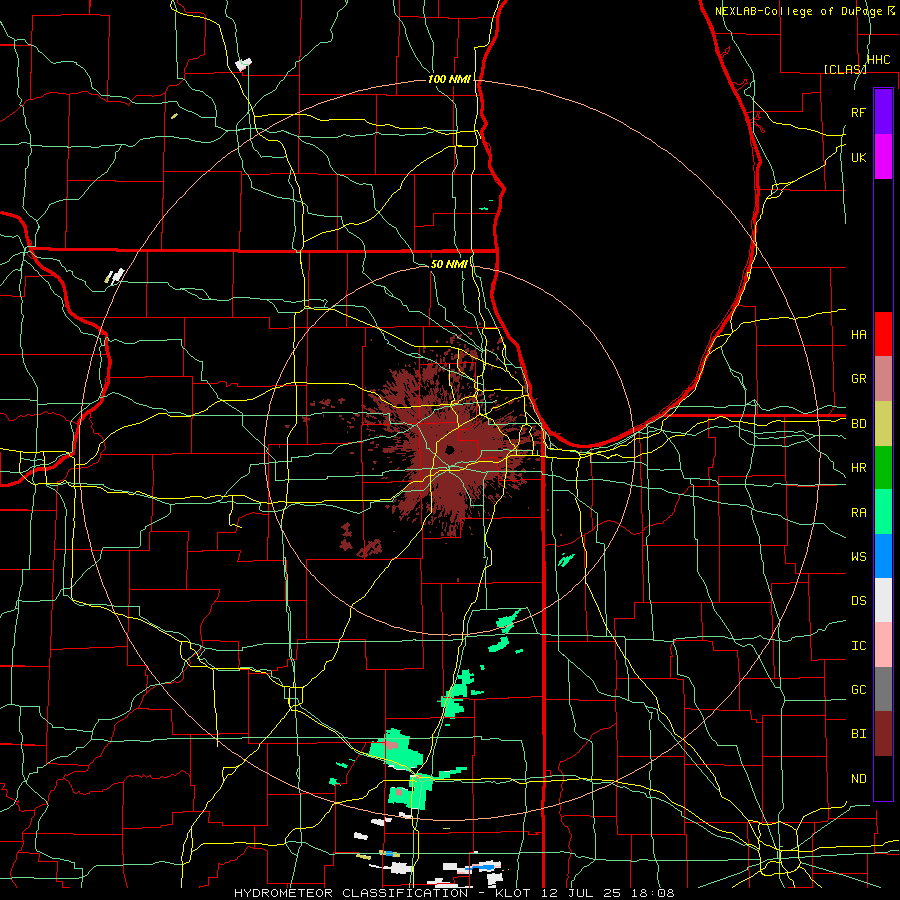Click the light pink IC legend swatch
This screenshot has width=900, height=900.
point(883,645)
